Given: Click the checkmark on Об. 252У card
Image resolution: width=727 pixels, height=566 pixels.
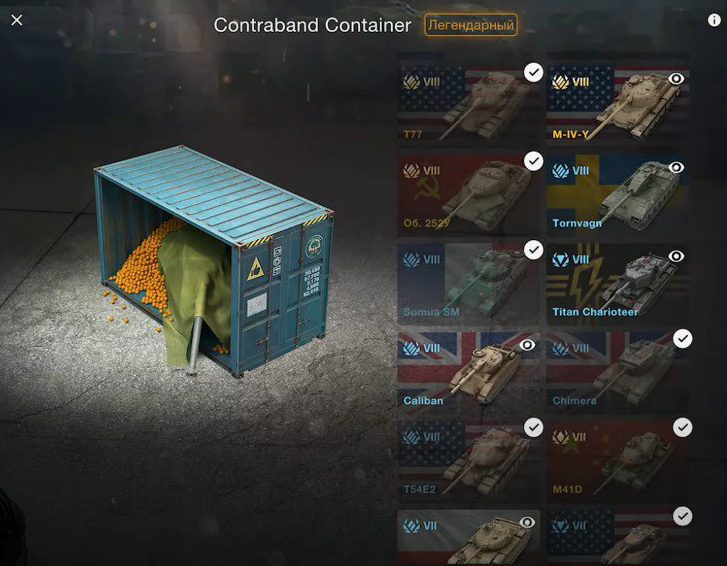Looking at the screenshot, I should coord(534,161).
